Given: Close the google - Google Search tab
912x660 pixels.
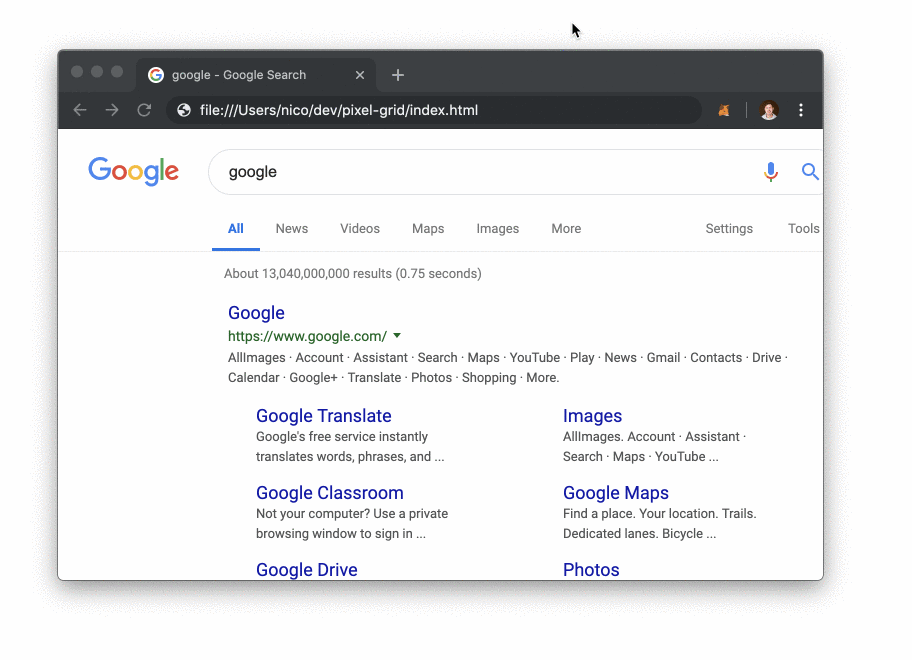Looking at the screenshot, I should 360,75.
